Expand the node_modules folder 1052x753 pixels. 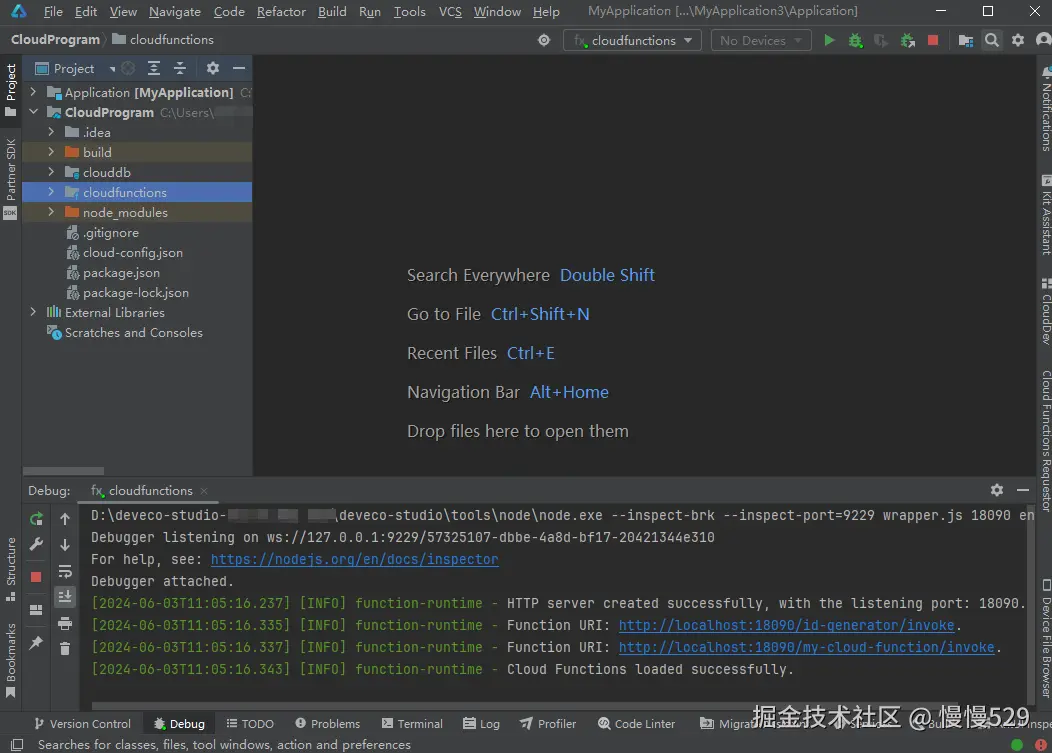[51, 213]
